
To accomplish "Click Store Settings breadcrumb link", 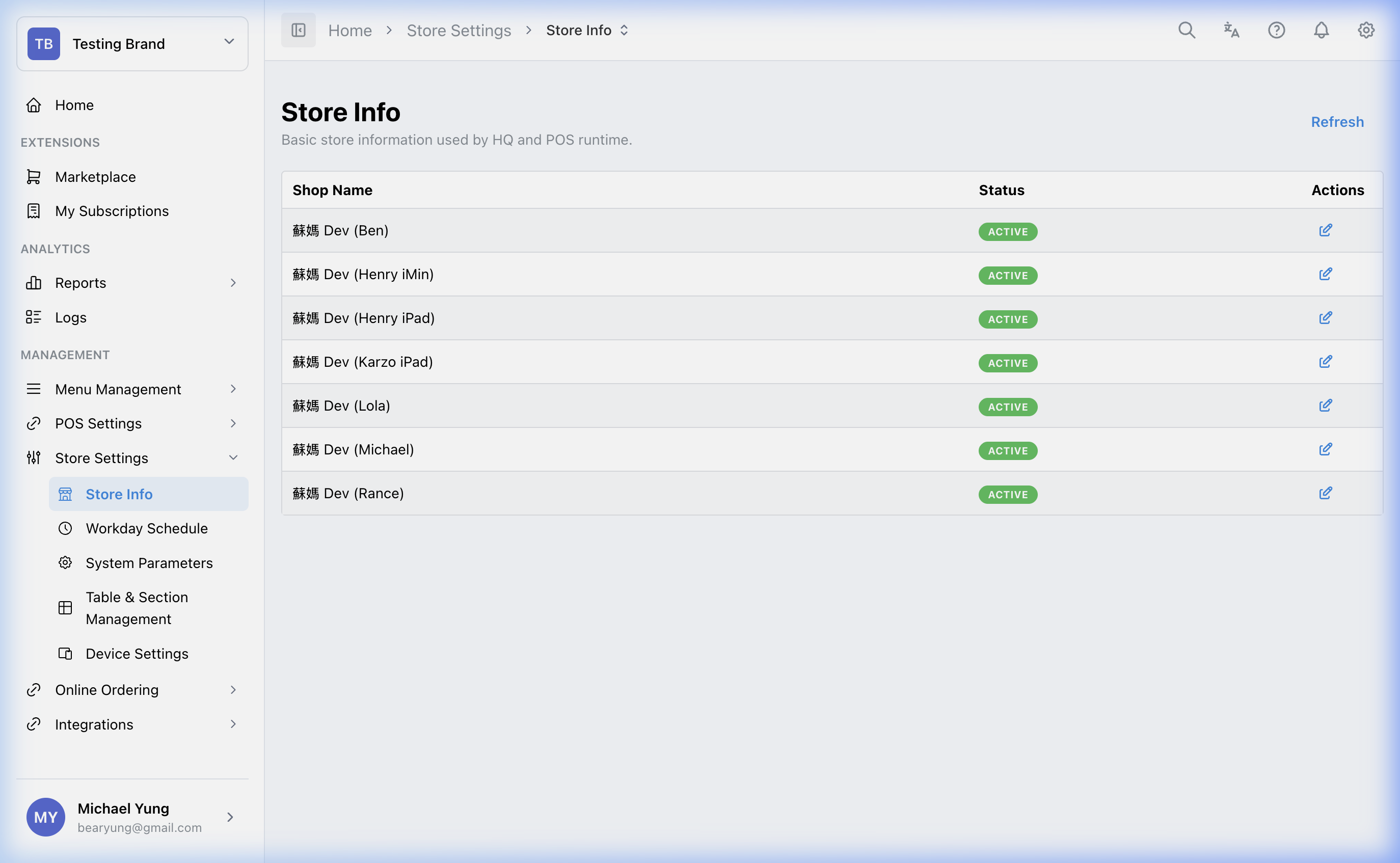I will (x=459, y=30).
